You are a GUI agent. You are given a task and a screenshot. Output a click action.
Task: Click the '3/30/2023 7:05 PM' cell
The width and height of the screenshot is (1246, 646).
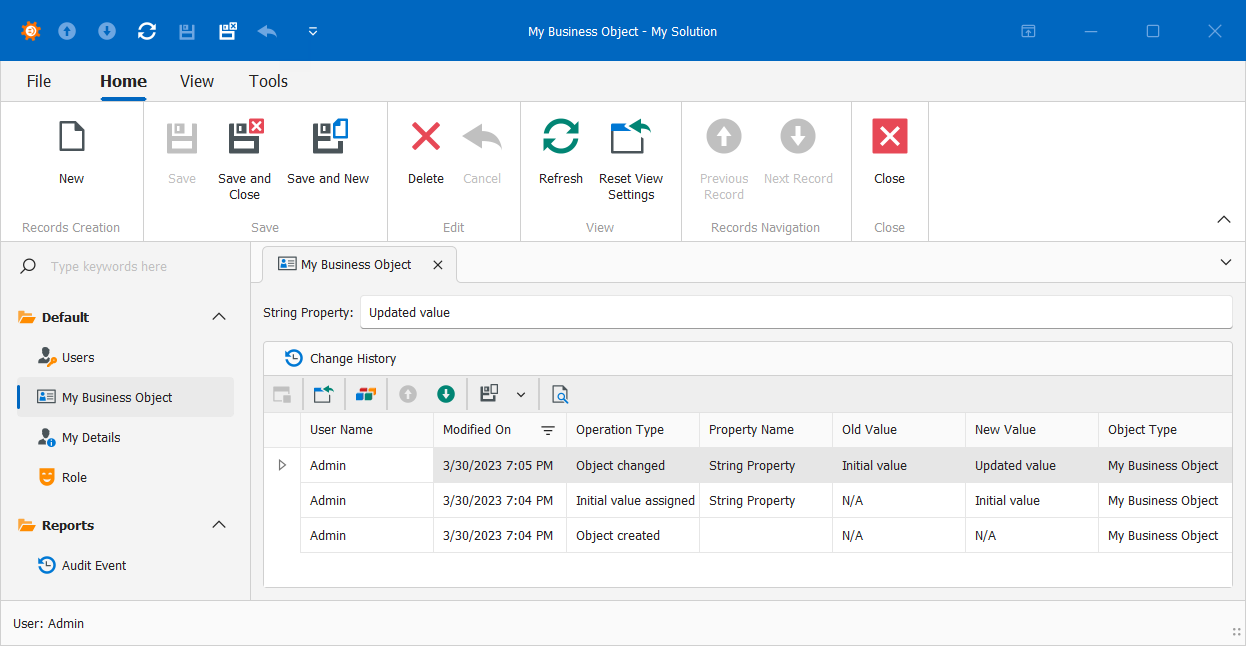pyautogui.click(x=500, y=465)
